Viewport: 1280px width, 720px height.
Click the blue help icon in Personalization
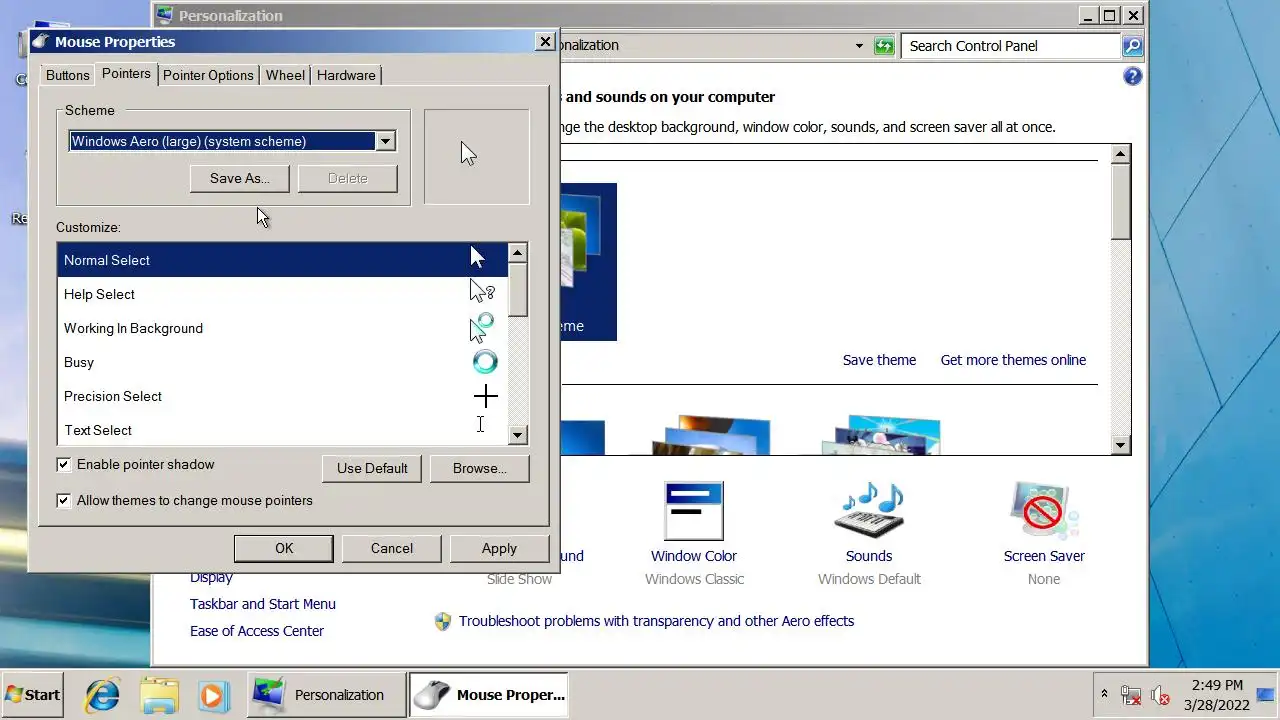pyautogui.click(x=1132, y=76)
